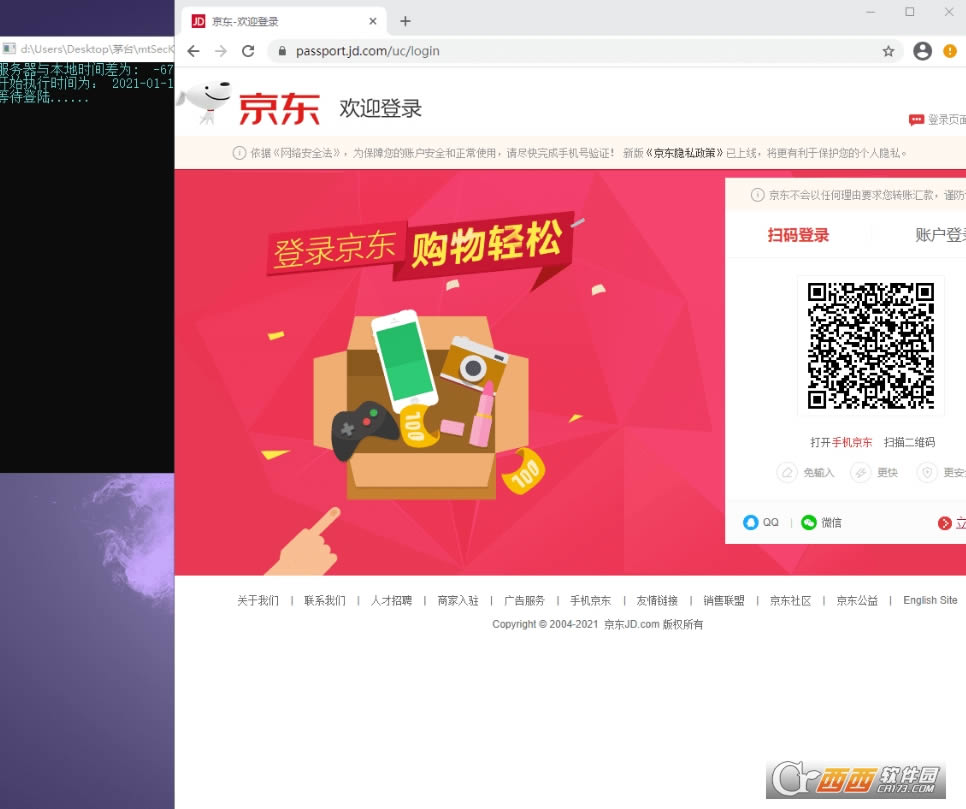Click the orange Chrome update alert icon
Image resolution: width=966 pixels, height=809 pixels.
tap(950, 51)
